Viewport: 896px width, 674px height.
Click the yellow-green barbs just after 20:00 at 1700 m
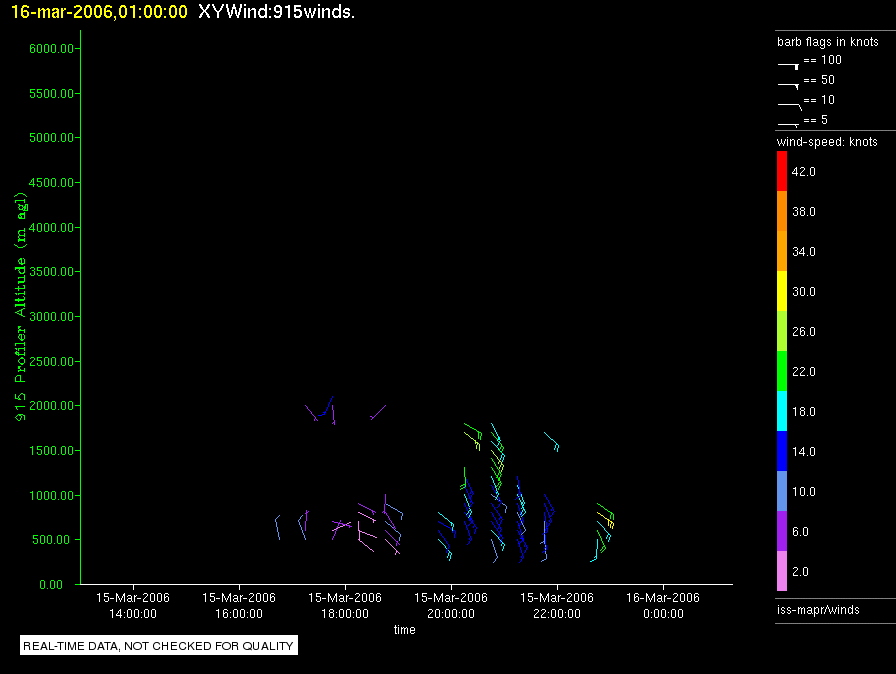(x=473, y=437)
